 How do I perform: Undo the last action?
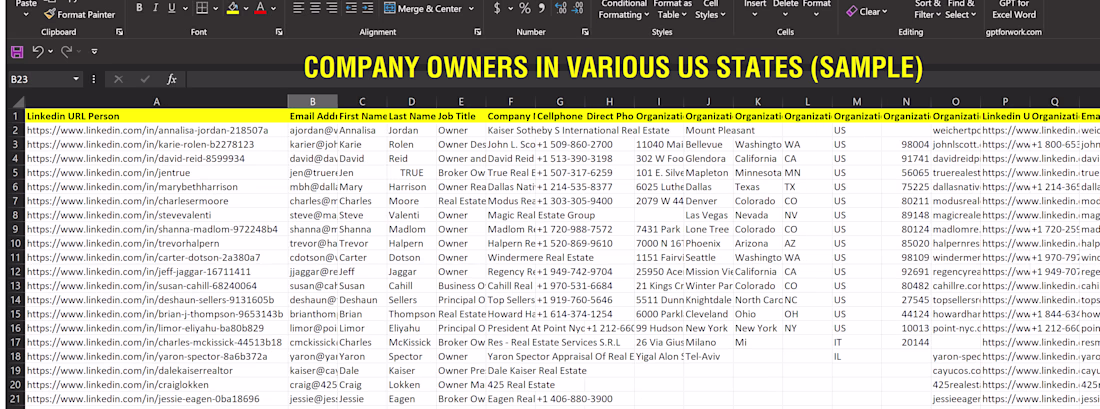coord(37,51)
